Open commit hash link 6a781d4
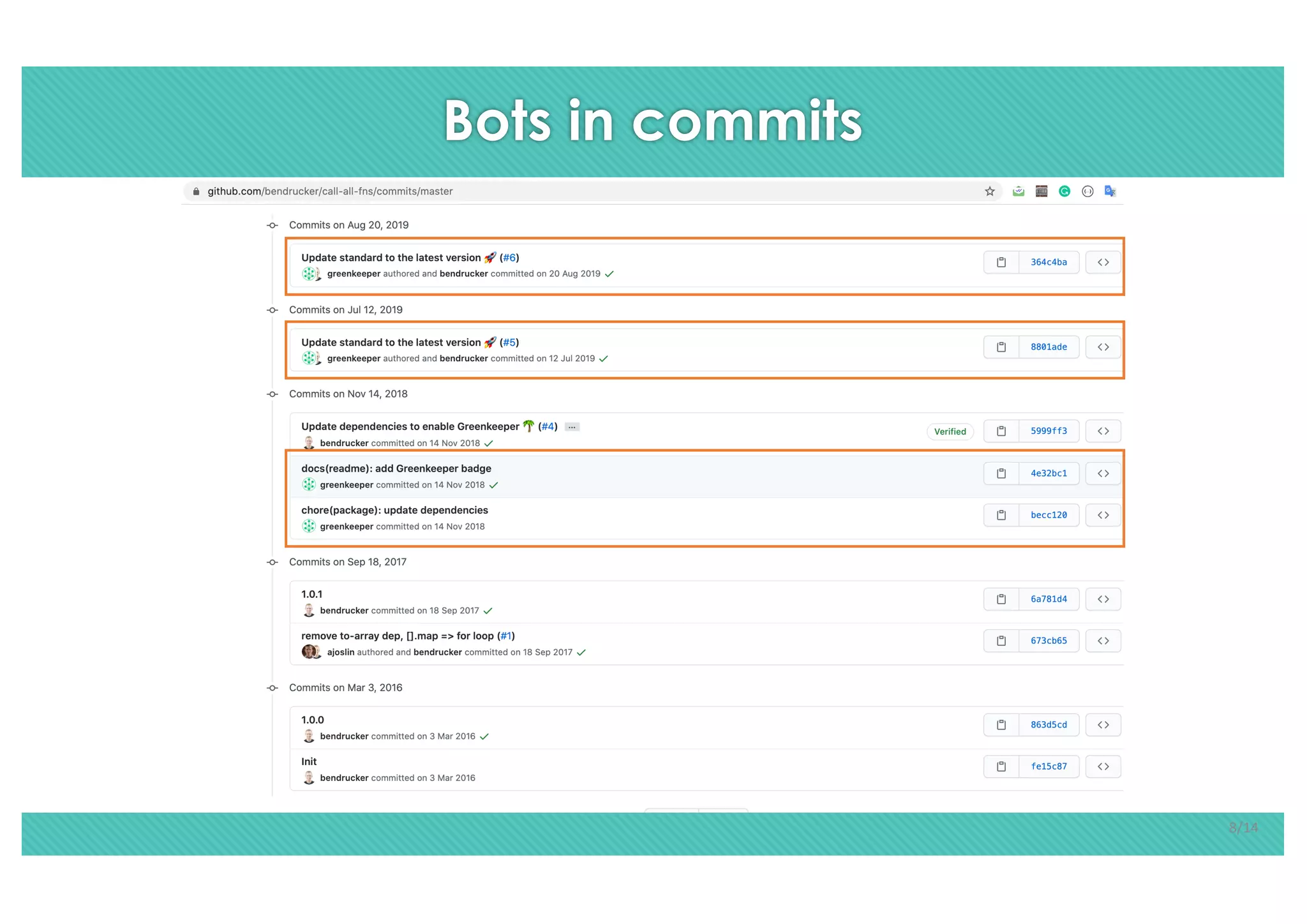The width and height of the screenshot is (1307, 924). point(1049,599)
